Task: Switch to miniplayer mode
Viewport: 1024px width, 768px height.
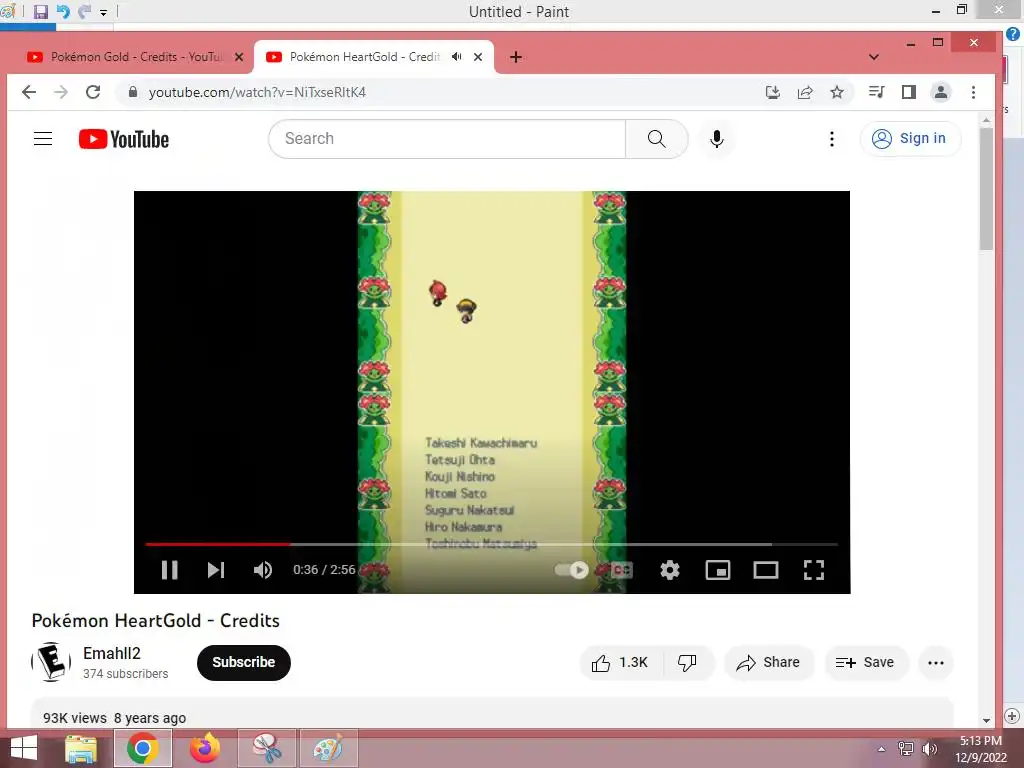Action: pos(718,569)
